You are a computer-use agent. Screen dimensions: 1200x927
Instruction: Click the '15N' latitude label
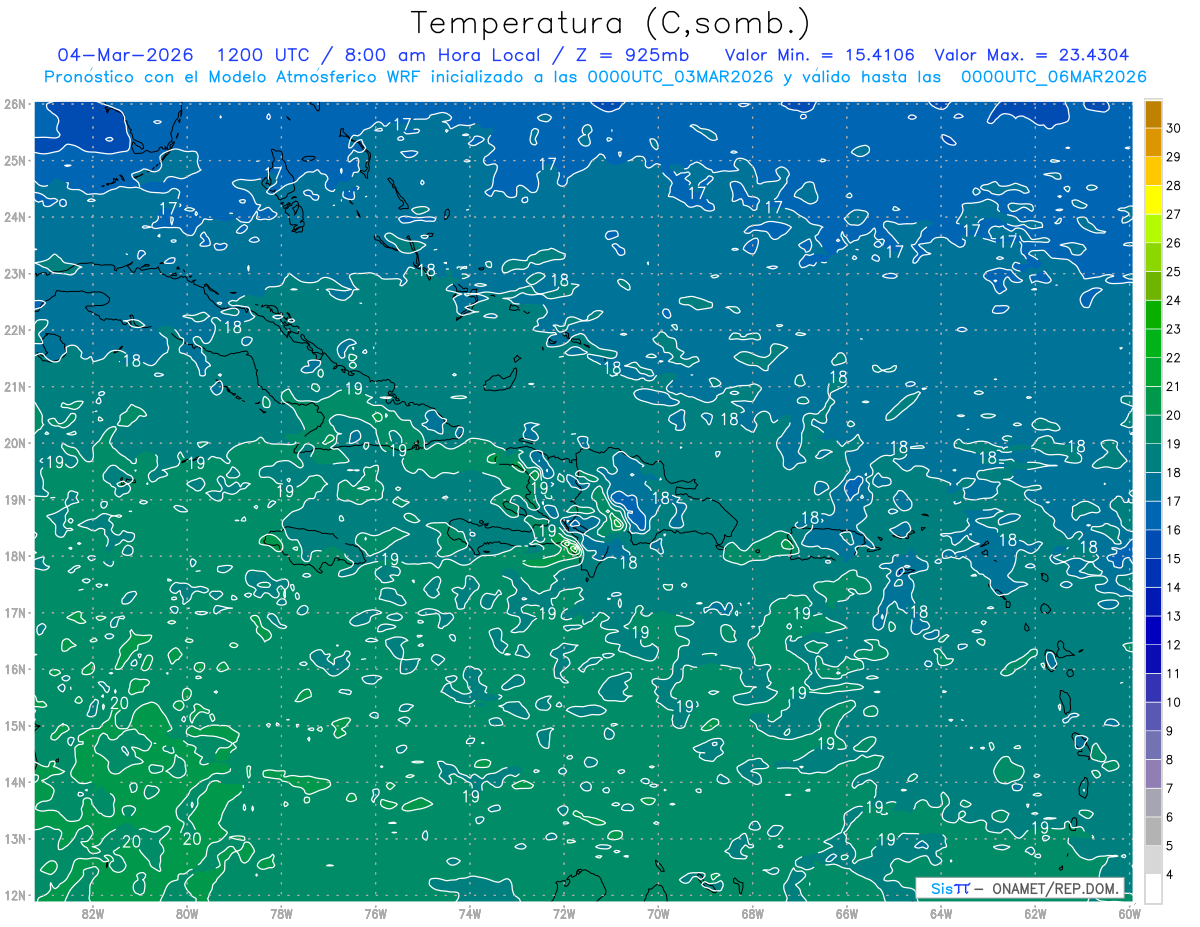(14, 725)
